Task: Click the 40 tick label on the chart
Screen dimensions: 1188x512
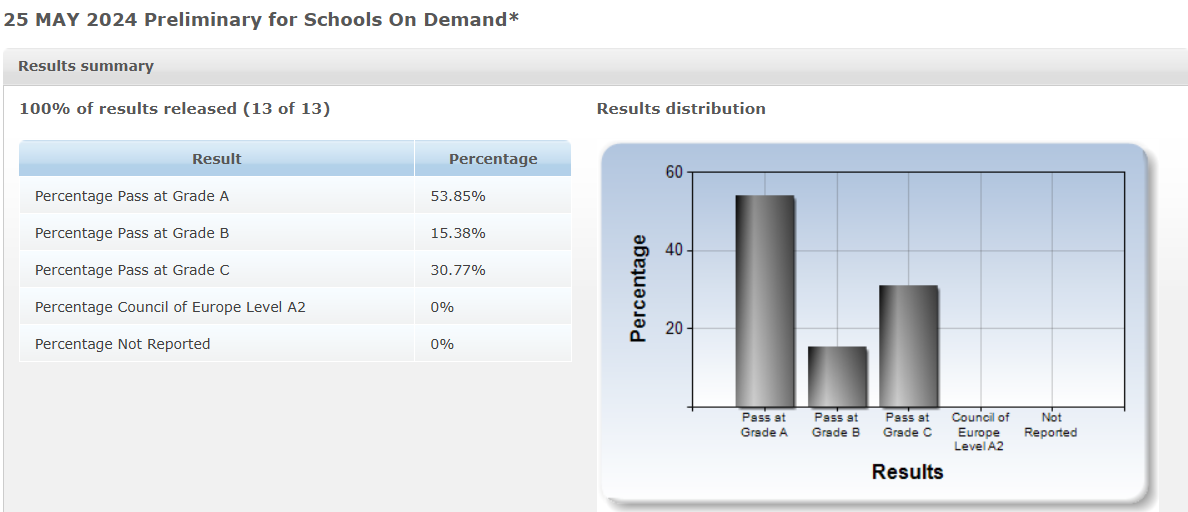Action: tap(675, 250)
